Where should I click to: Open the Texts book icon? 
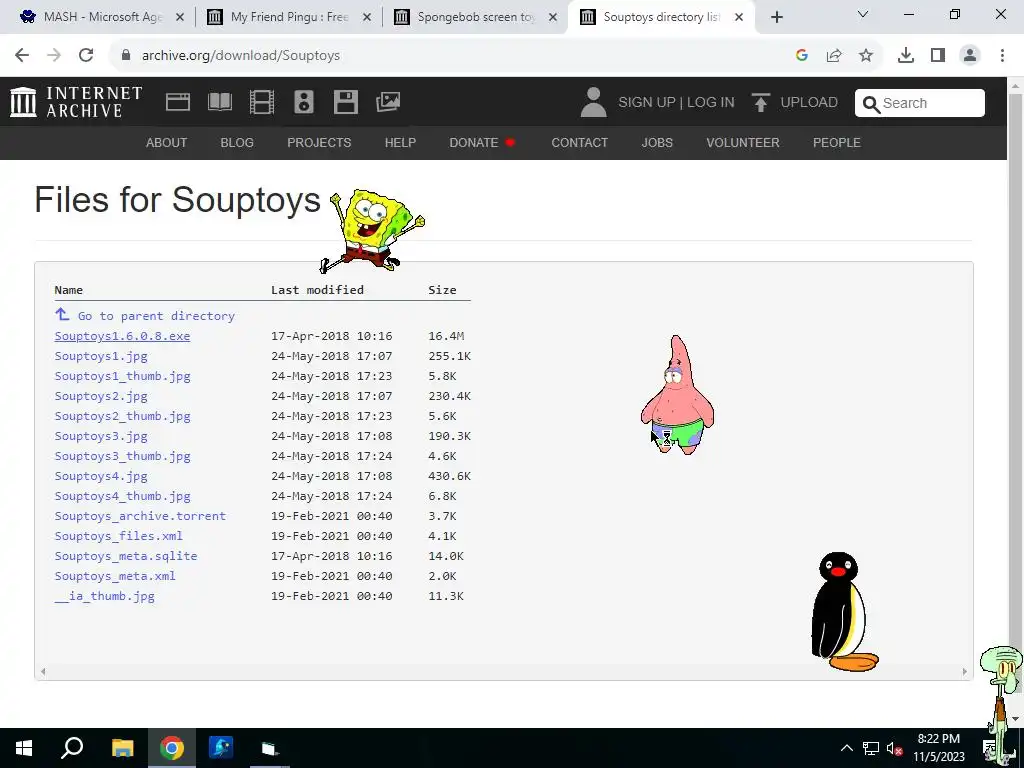219,102
